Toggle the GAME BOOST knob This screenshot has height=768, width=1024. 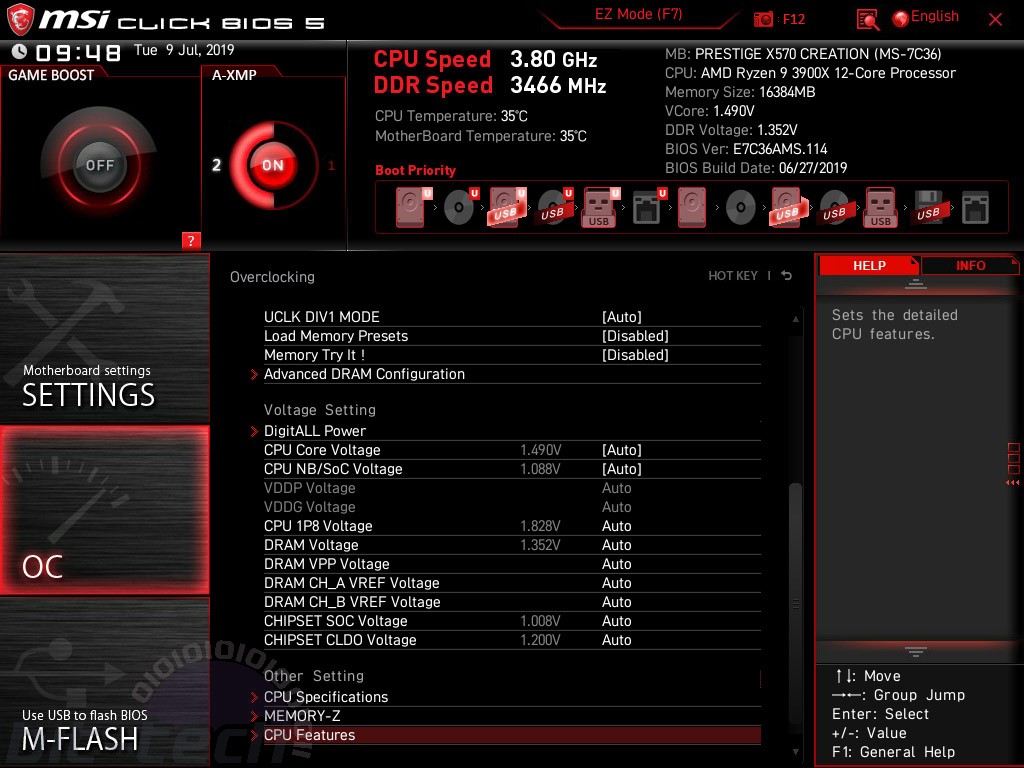point(99,165)
